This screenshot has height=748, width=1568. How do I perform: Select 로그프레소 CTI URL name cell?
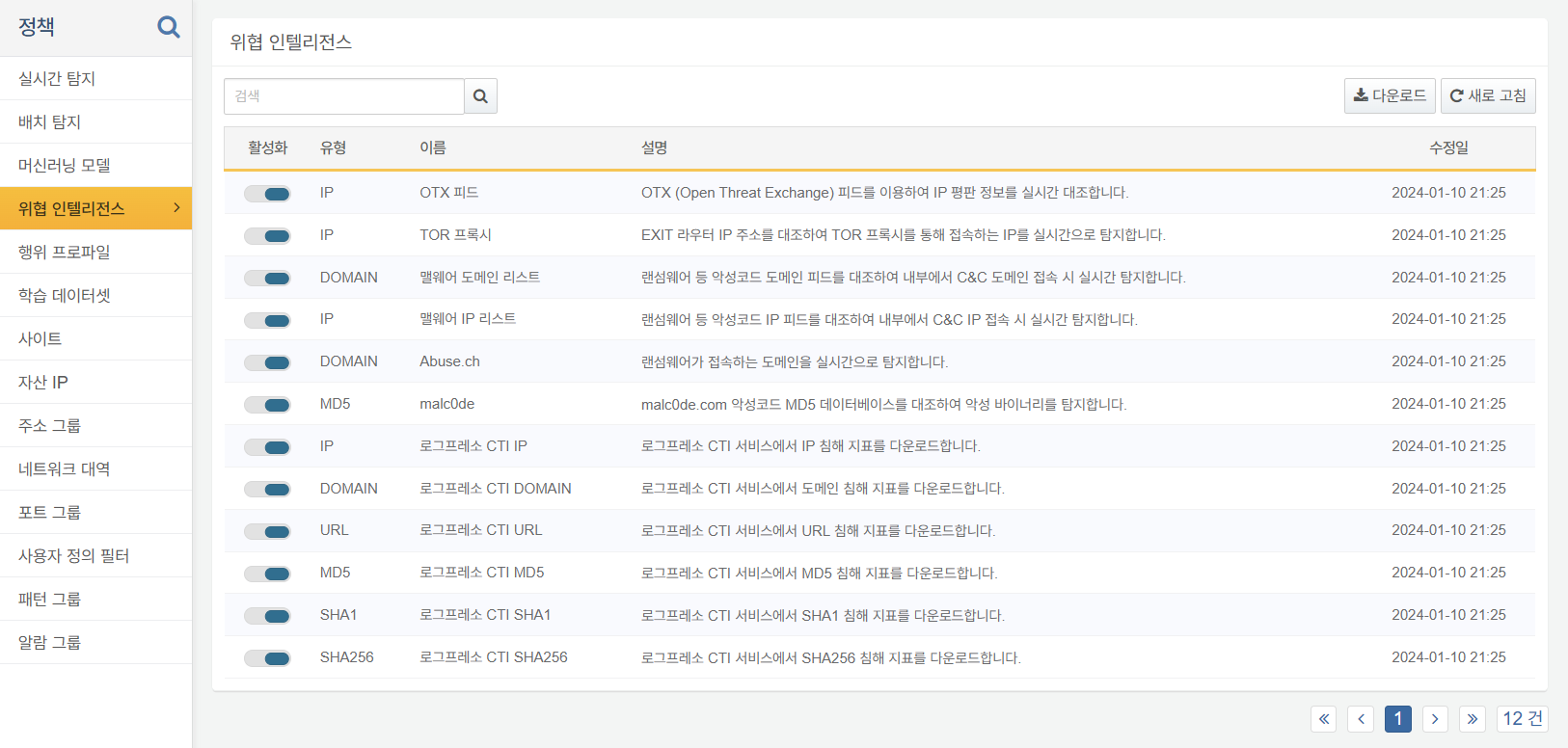pos(481,530)
